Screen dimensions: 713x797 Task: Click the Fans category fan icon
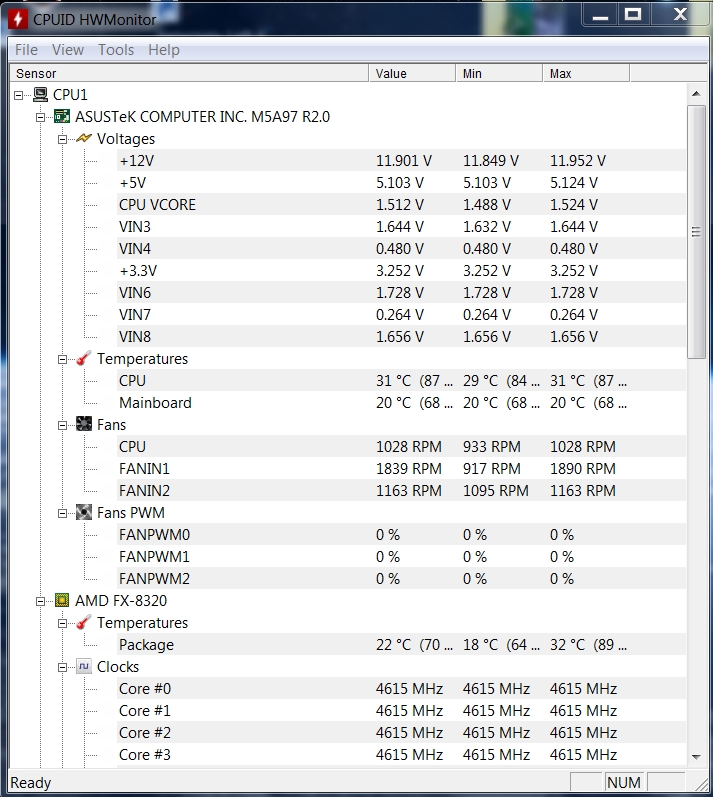pyautogui.click(x=84, y=424)
